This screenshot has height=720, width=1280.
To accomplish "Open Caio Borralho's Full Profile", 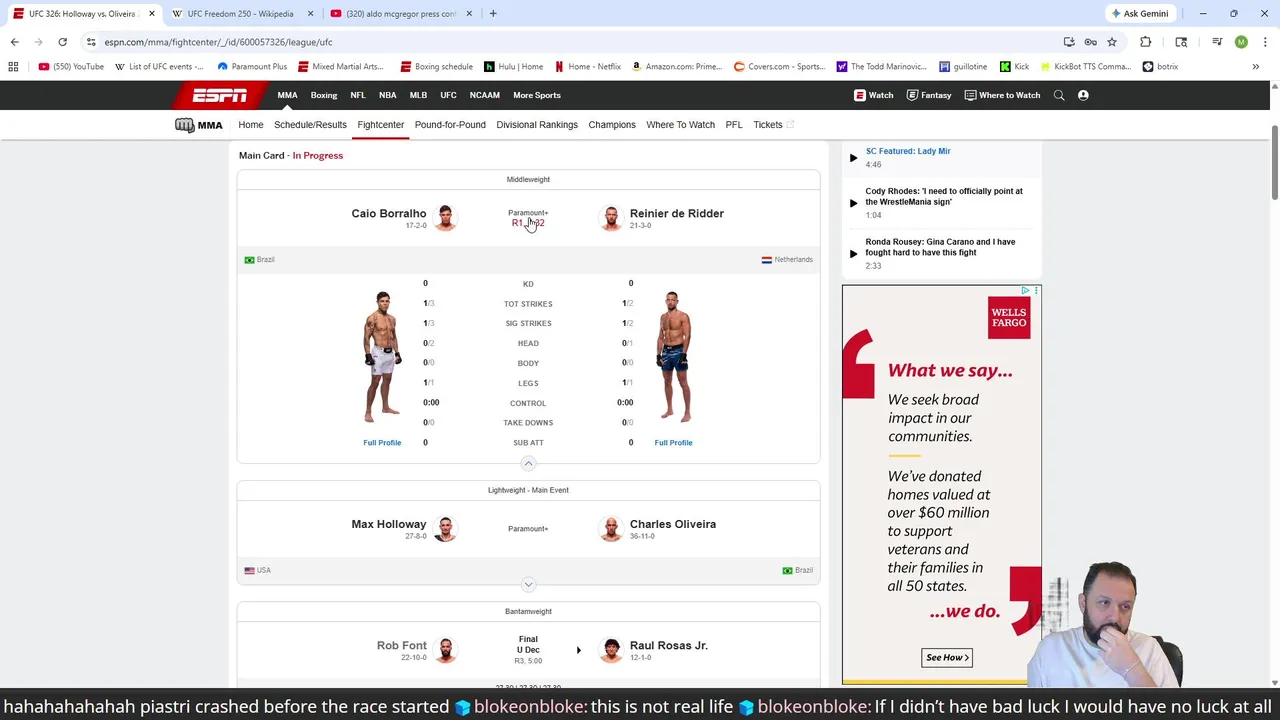I will point(382,443).
